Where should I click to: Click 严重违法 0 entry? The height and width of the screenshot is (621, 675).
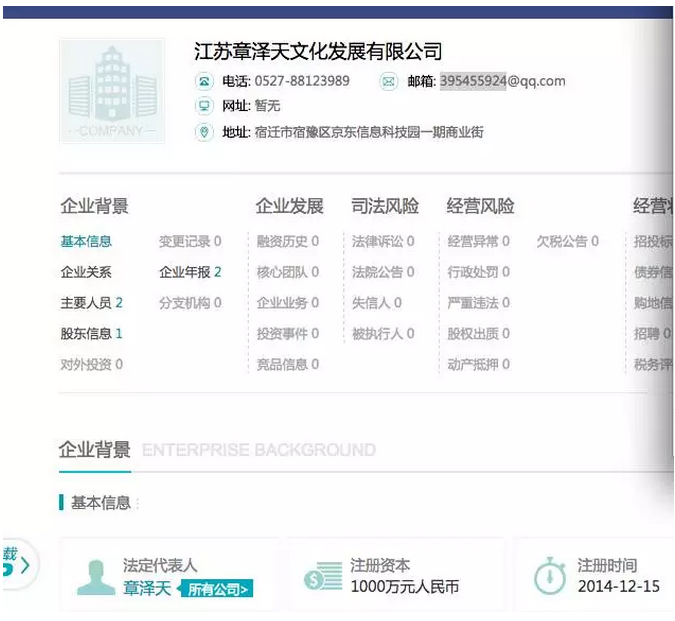[x=478, y=303]
